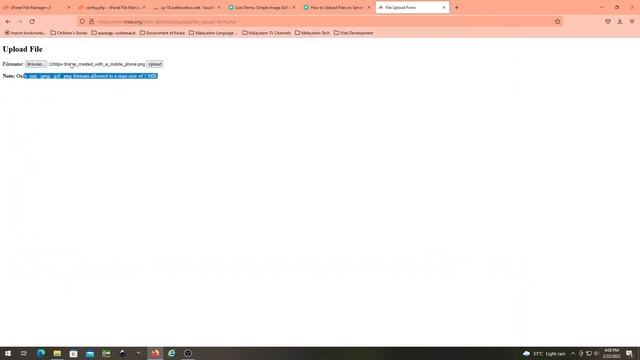640x360 pixels.
Task: Close the File Upload Form tab
Action: coord(444,7)
